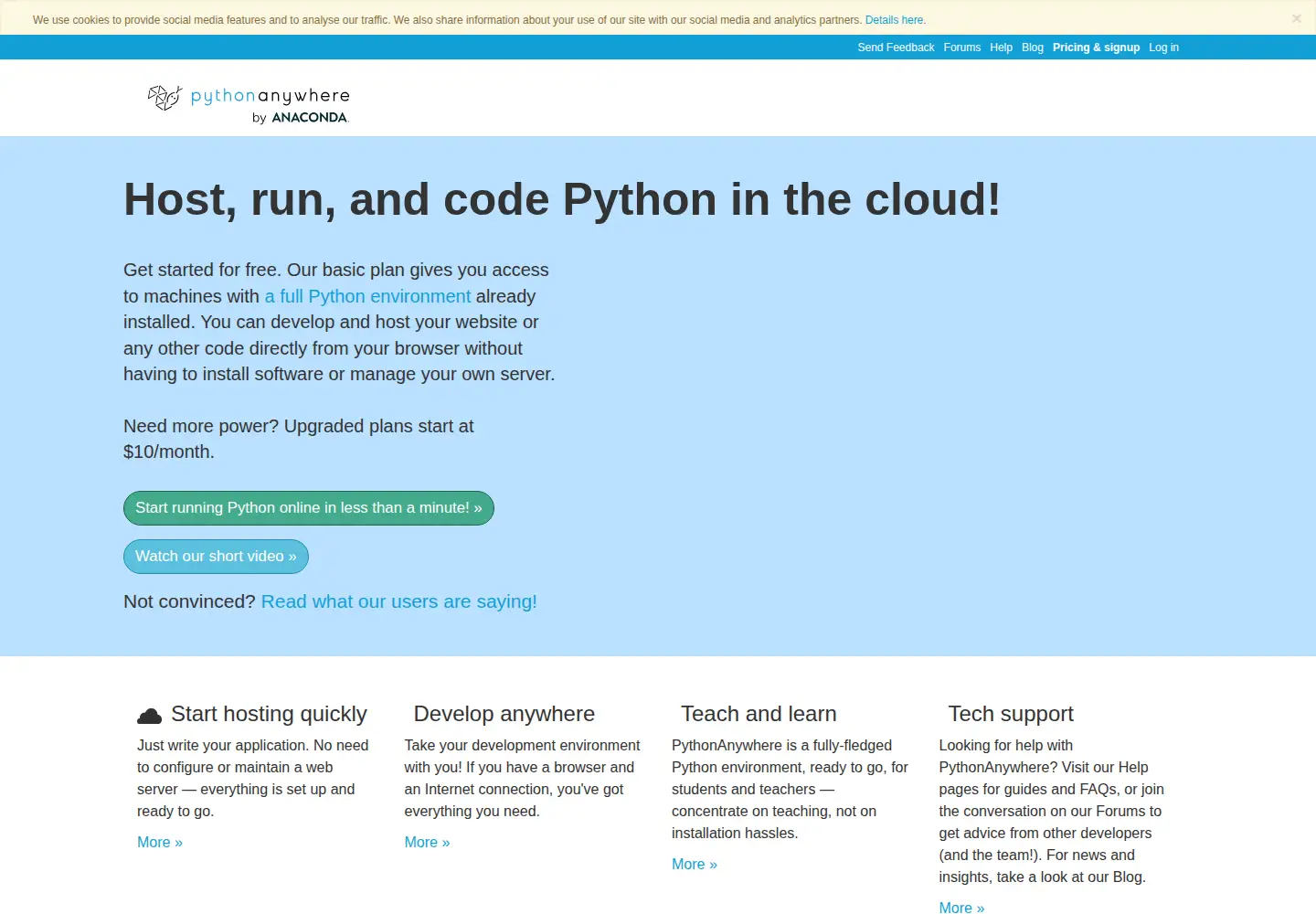Go to the Blog
Viewport: 1316px width, 914px height.
pos(1033,48)
